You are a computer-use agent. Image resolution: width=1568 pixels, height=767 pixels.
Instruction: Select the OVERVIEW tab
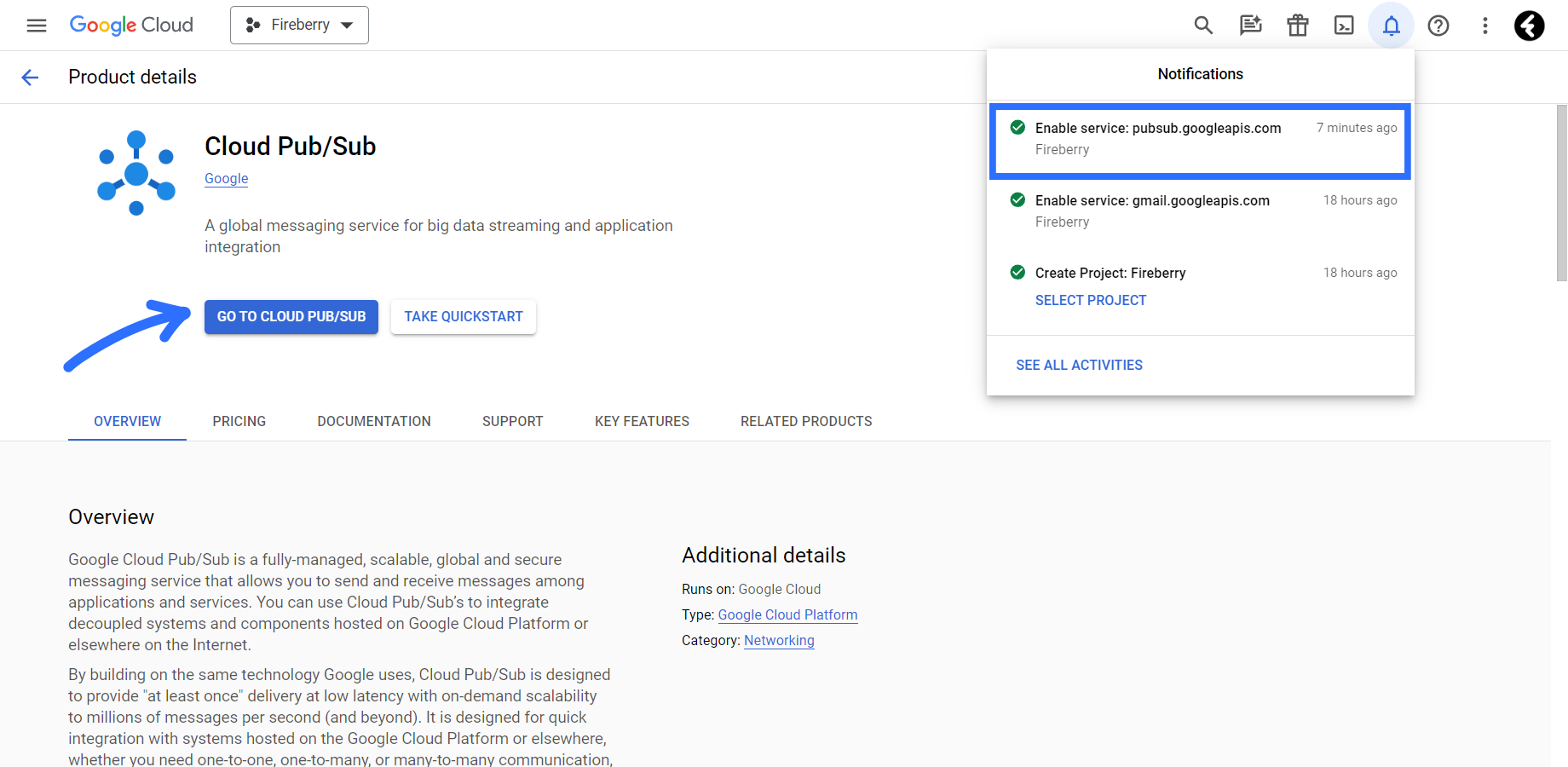point(127,421)
